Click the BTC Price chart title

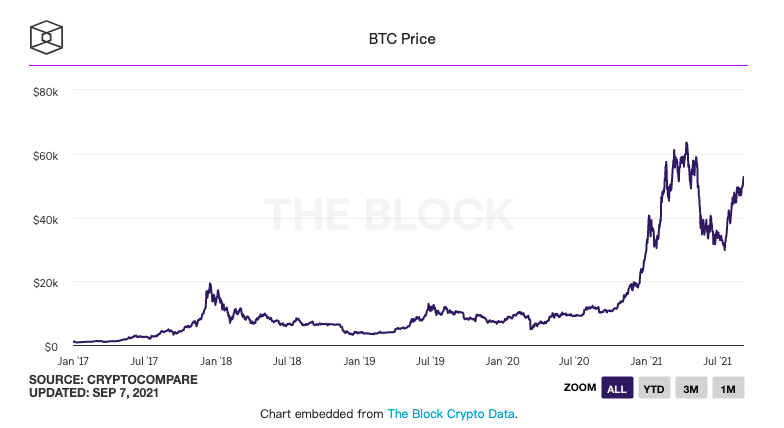click(402, 40)
